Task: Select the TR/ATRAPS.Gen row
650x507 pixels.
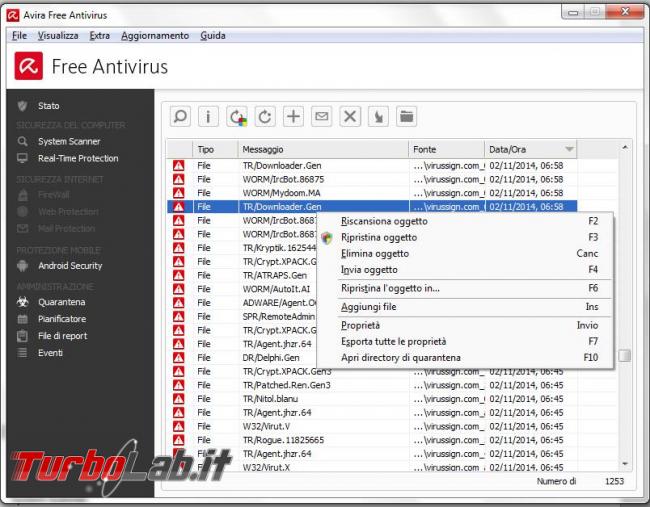Action: pyautogui.click(x=242, y=275)
